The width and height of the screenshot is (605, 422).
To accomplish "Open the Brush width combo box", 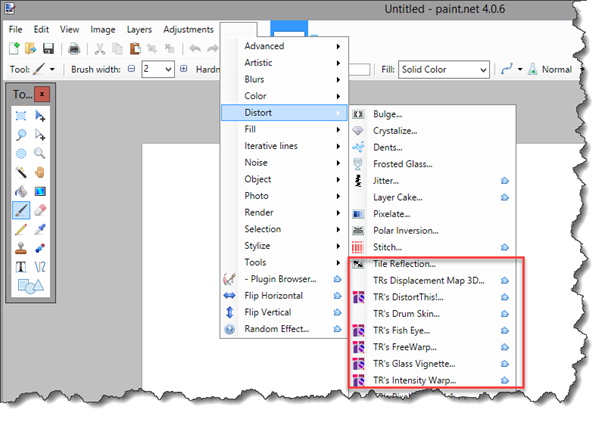I will [158, 69].
